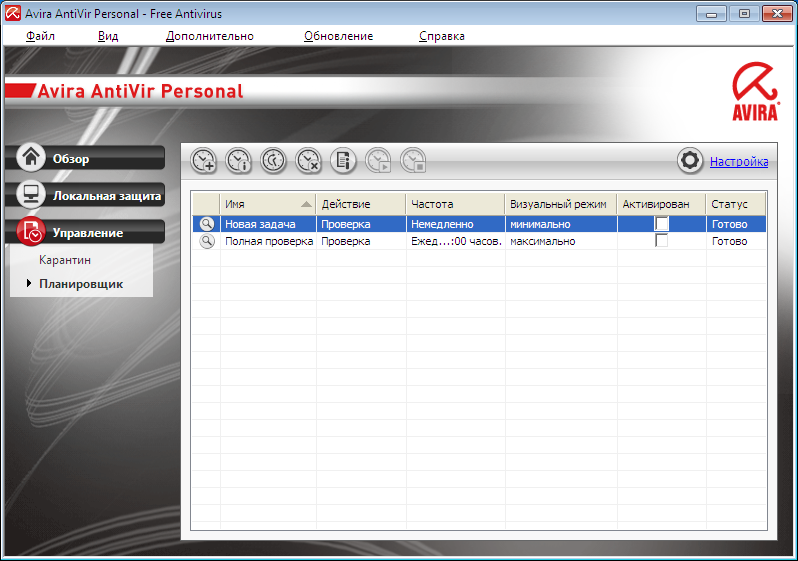Add a new scheduler job (clock plus icon)
This screenshot has width=798, height=561.
point(204,161)
